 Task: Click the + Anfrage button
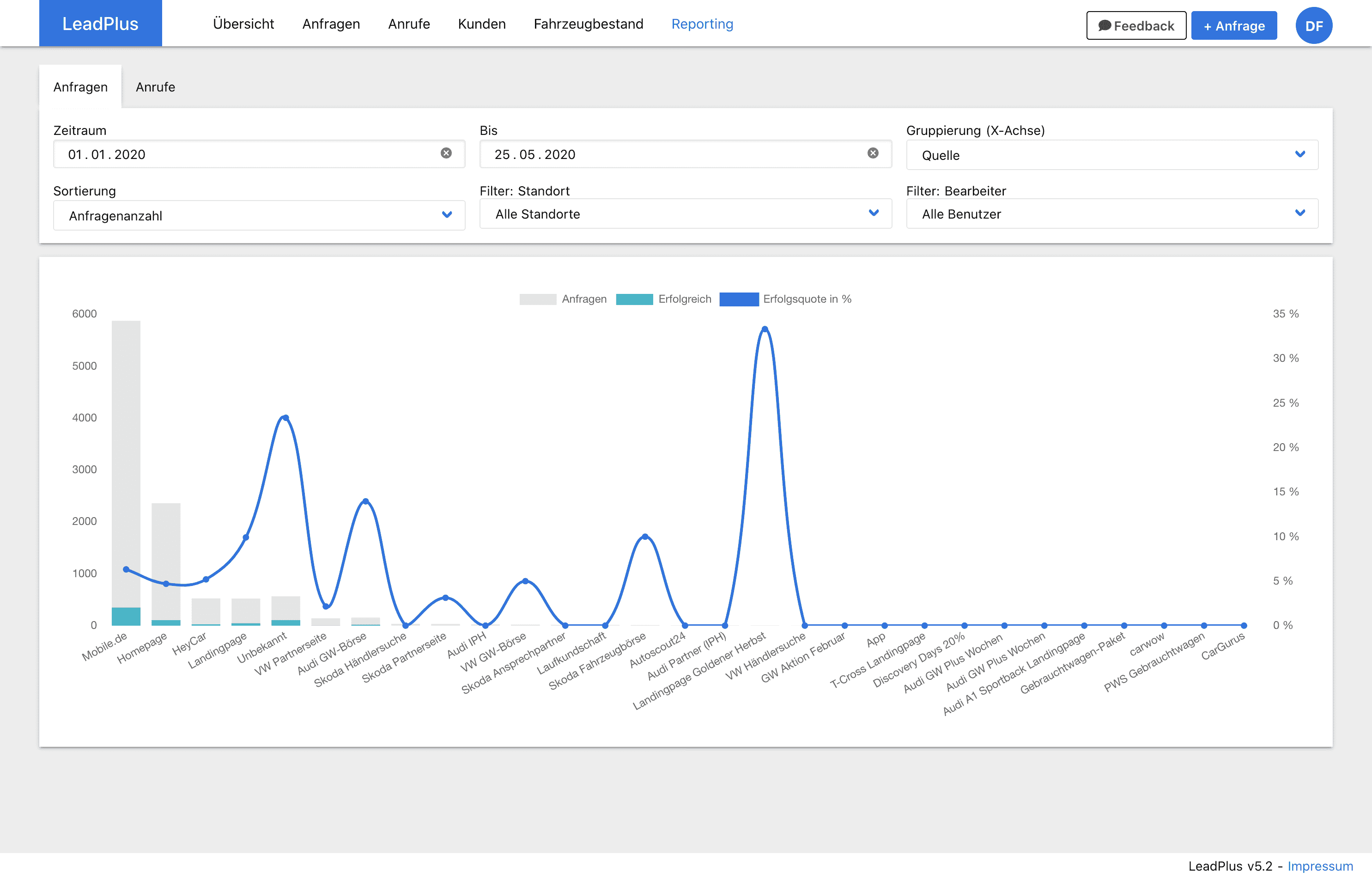pos(1233,26)
